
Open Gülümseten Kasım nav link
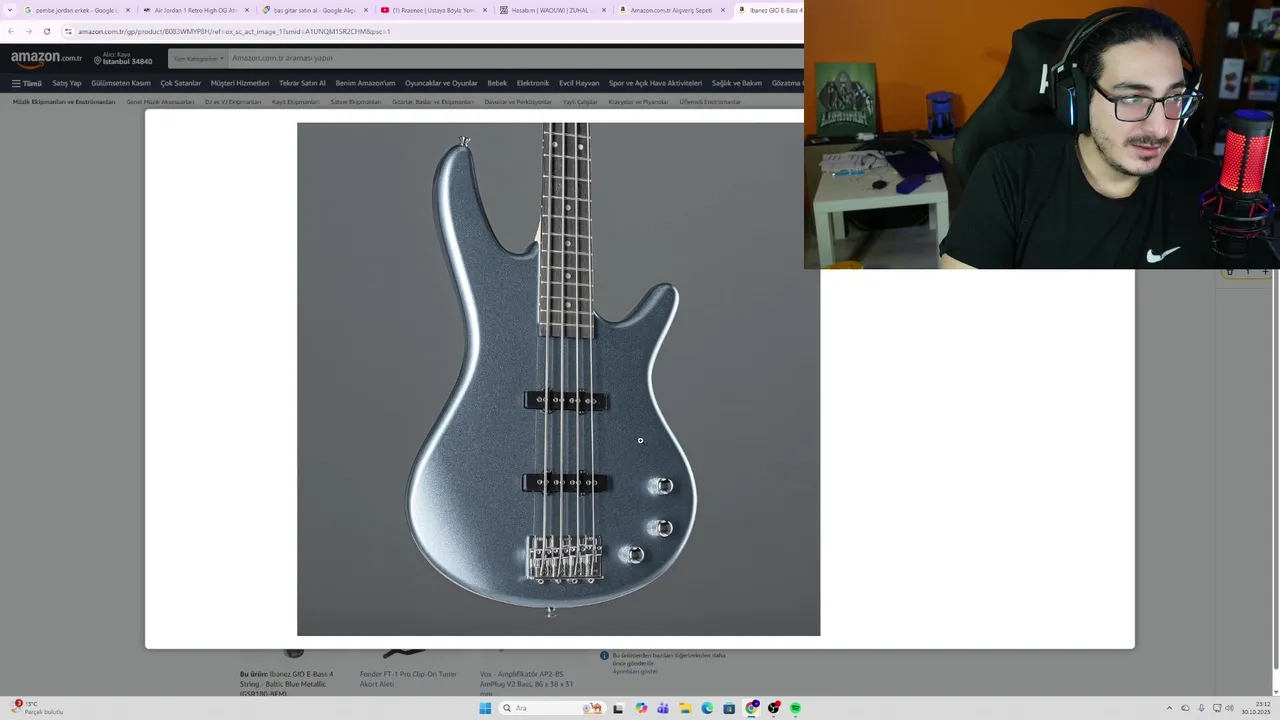[121, 83]
